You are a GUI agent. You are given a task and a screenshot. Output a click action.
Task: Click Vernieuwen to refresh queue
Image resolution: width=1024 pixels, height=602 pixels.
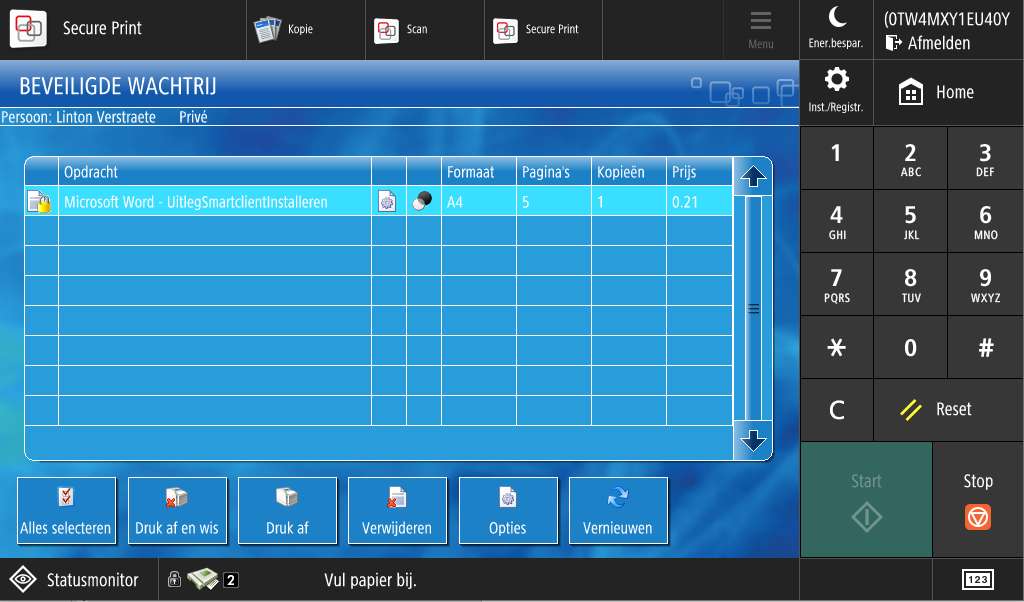(618, 511)
